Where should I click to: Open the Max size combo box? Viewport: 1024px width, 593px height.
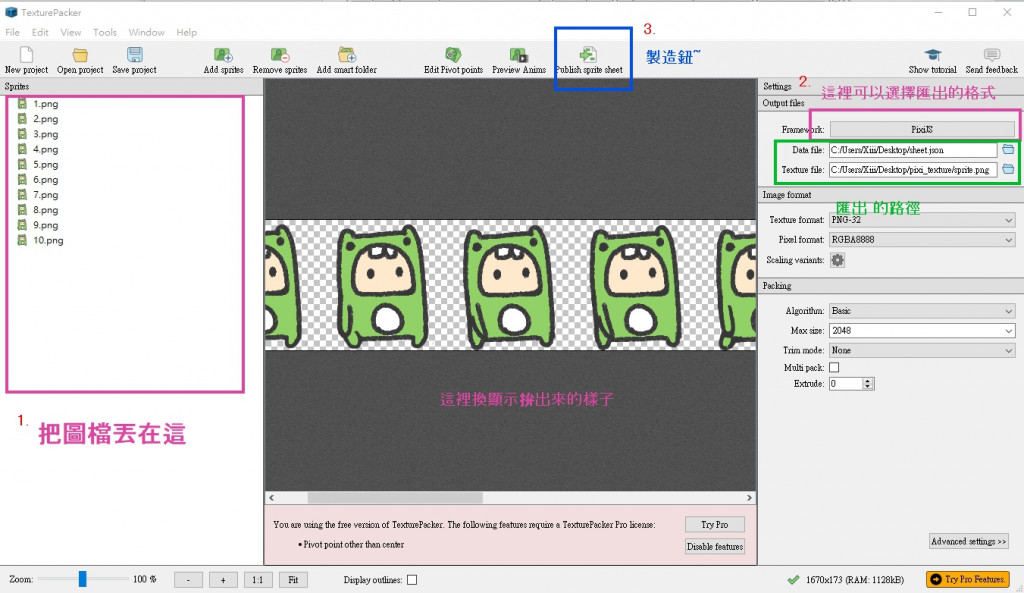click(x=922, y=330)
